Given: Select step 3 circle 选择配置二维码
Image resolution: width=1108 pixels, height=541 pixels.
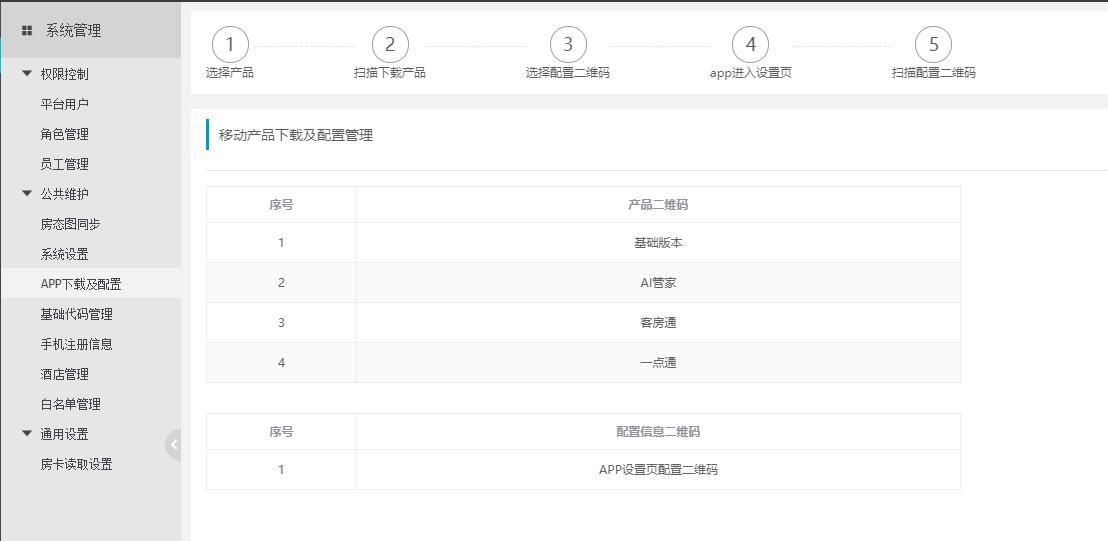Looking at the screenshot, I should [568, 44].
